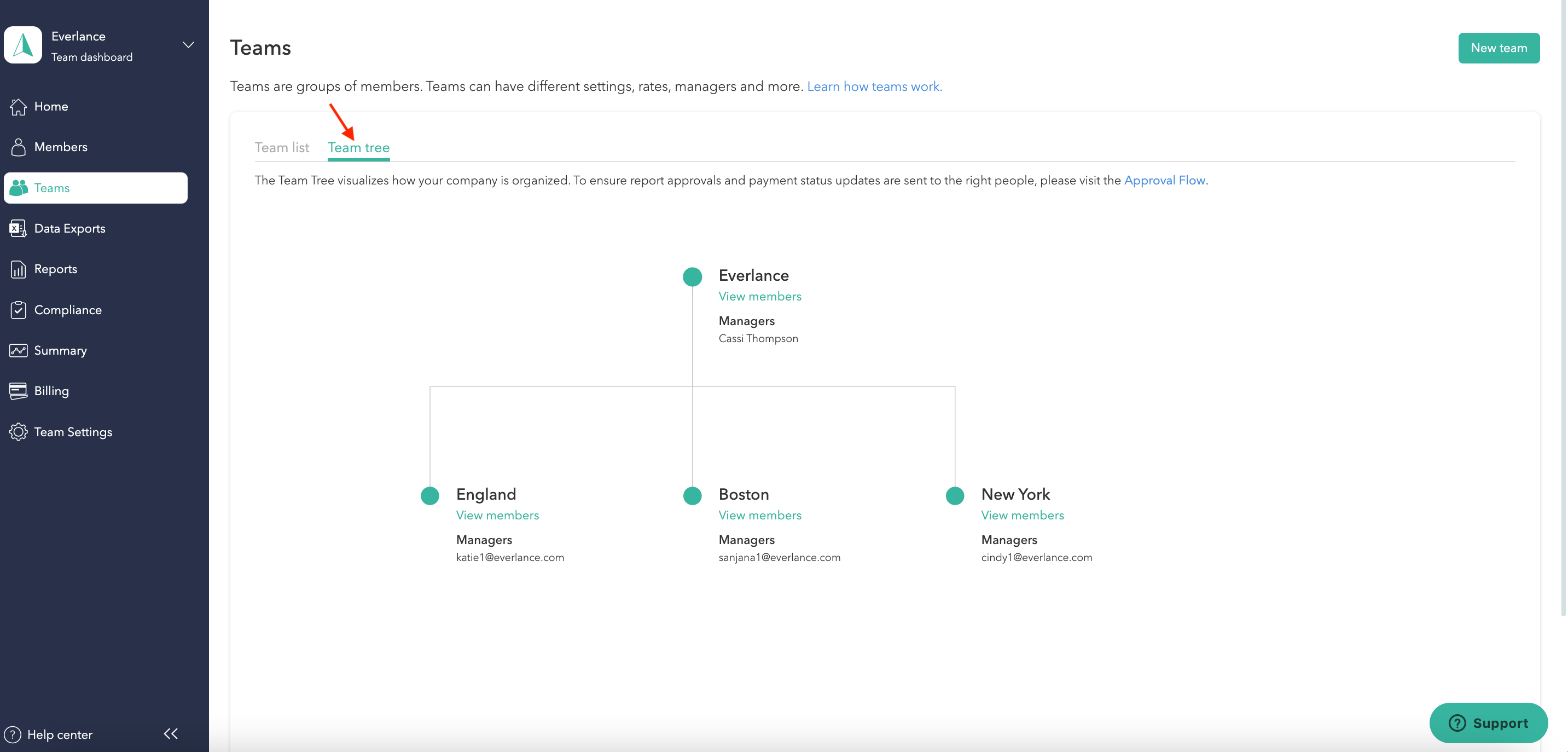The width and height of the screenshot is (1568, 752).
Task: View members of the England team
Action: pos(497,515)
